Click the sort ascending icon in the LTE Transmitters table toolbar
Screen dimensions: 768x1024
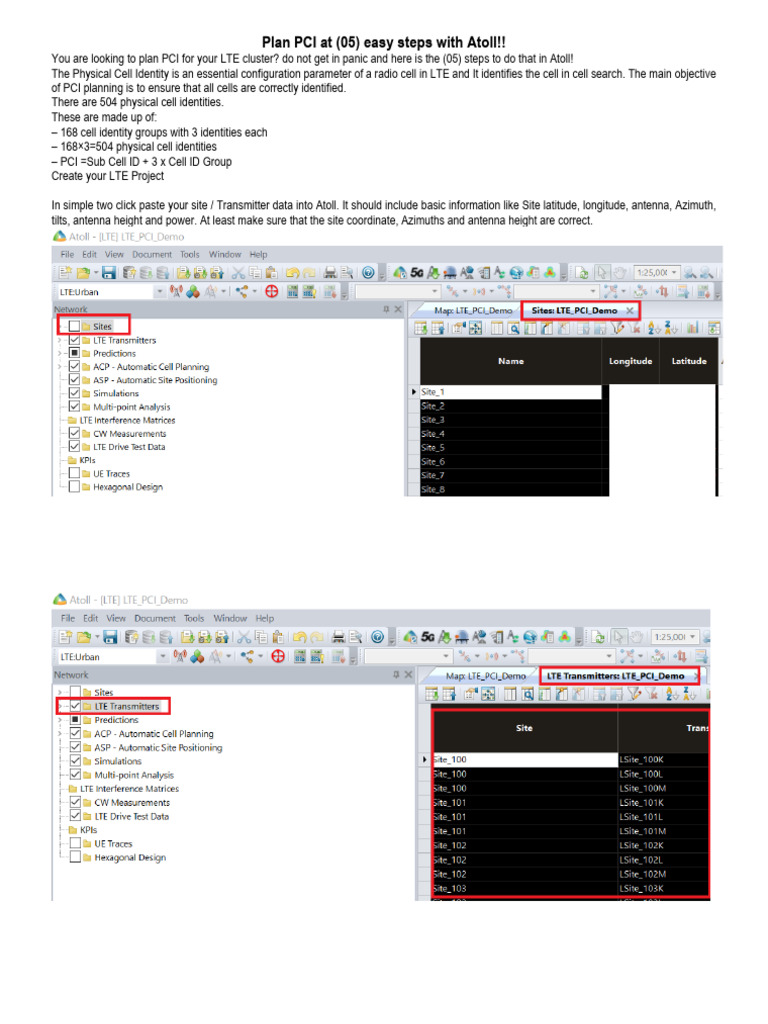673,694
